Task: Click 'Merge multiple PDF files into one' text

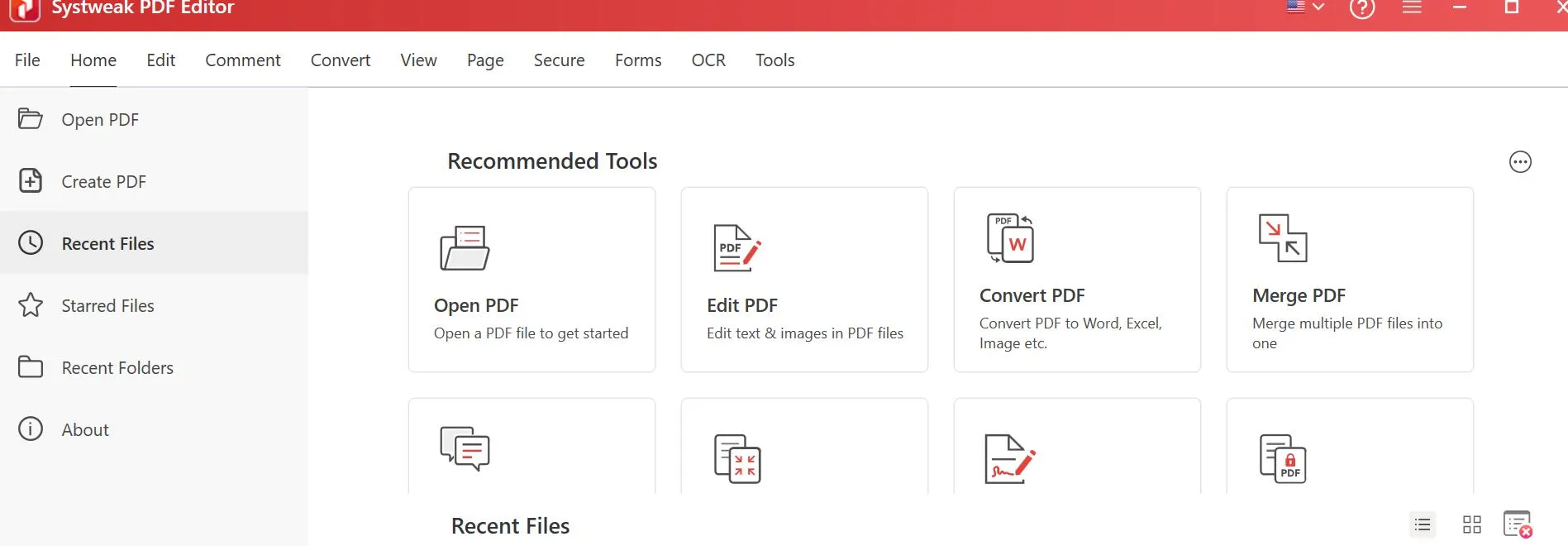Action: [x=1347, y=333]
